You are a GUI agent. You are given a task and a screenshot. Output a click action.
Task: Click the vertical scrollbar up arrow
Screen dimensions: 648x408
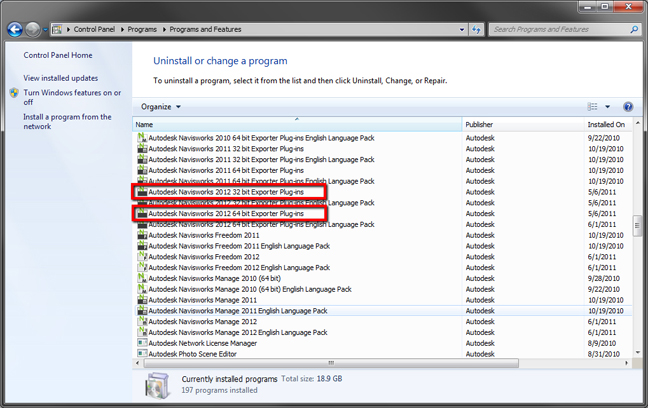(637, 123)
